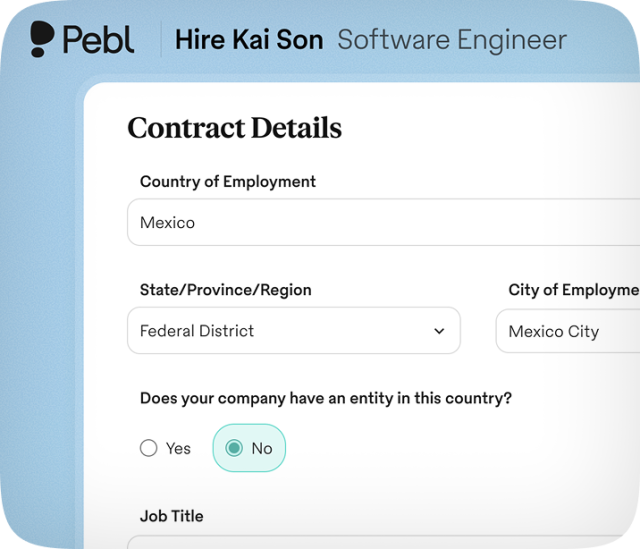Viewport: 640px width, 549px height.
Task: Open the City of Employment field showing Mexico City
Action: point(566,331)
